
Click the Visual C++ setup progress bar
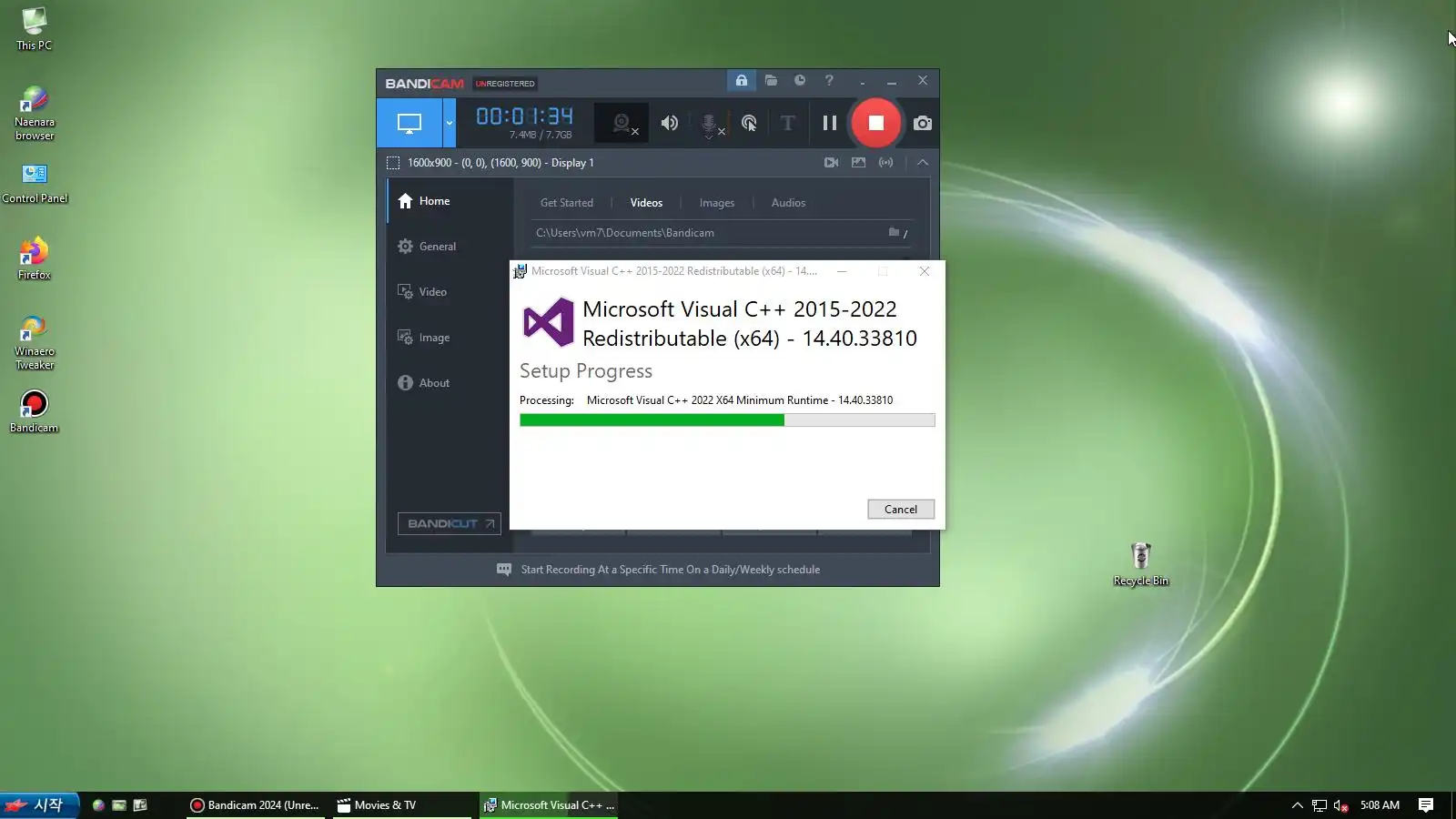point(727,420)
